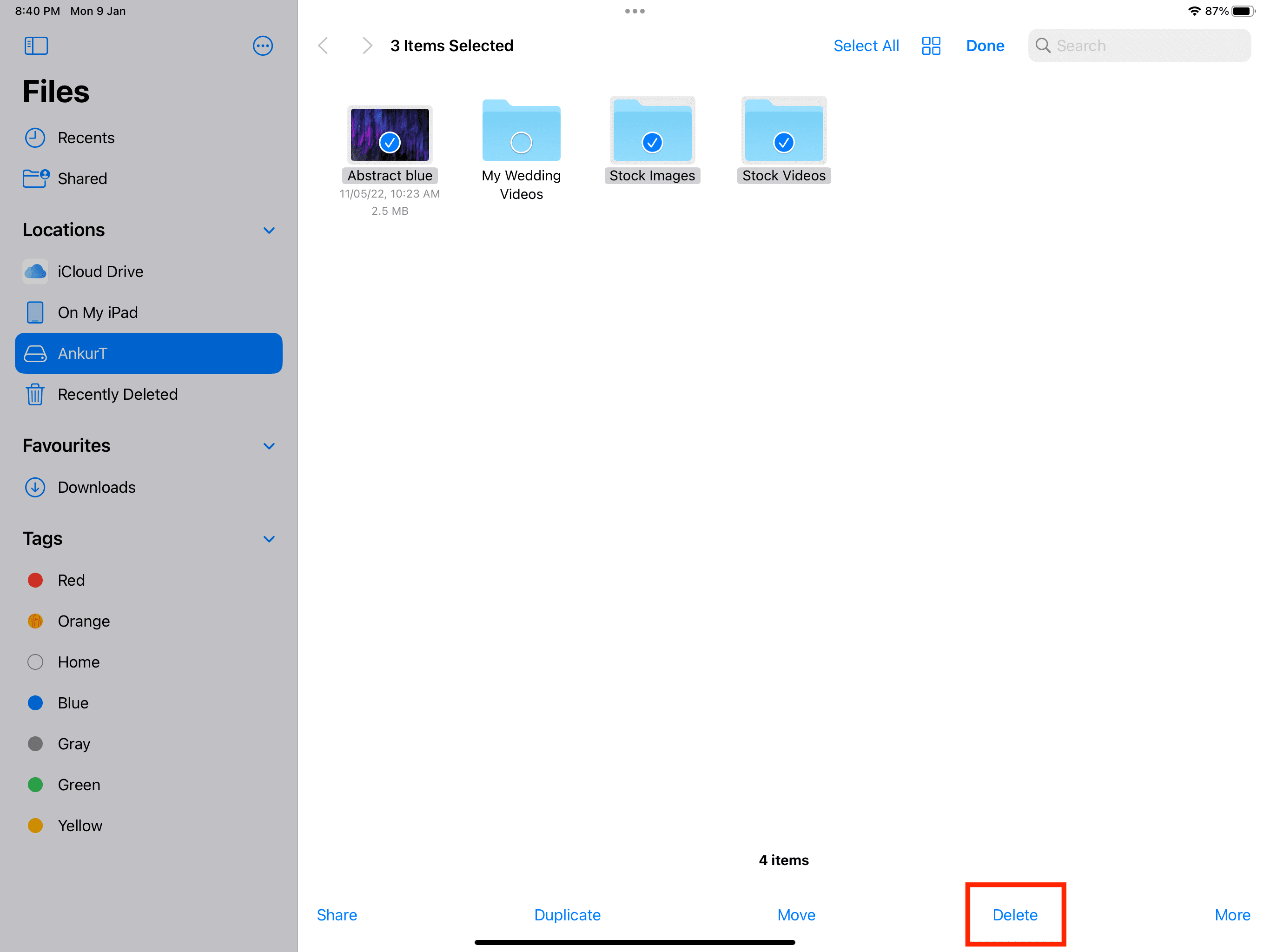Image resolution: width=1270 pixels, height=952 pixels.
Task: Open iCloud Drive location
Action: click(x=149, y=271)
